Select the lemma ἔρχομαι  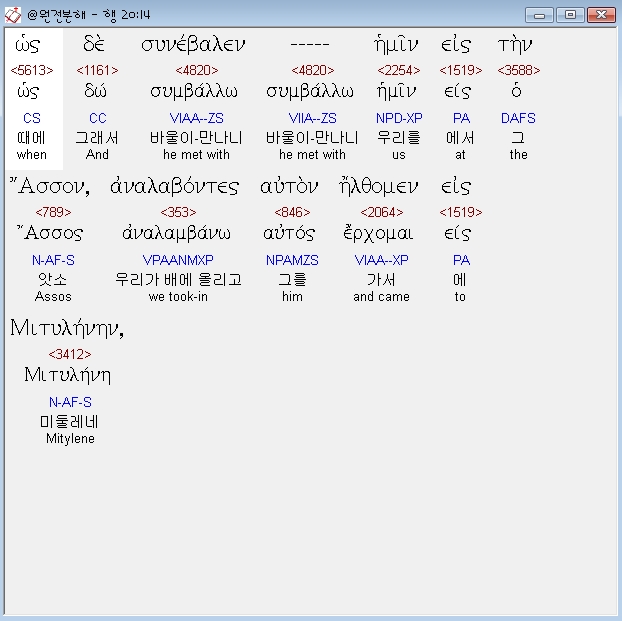(378, 233)
